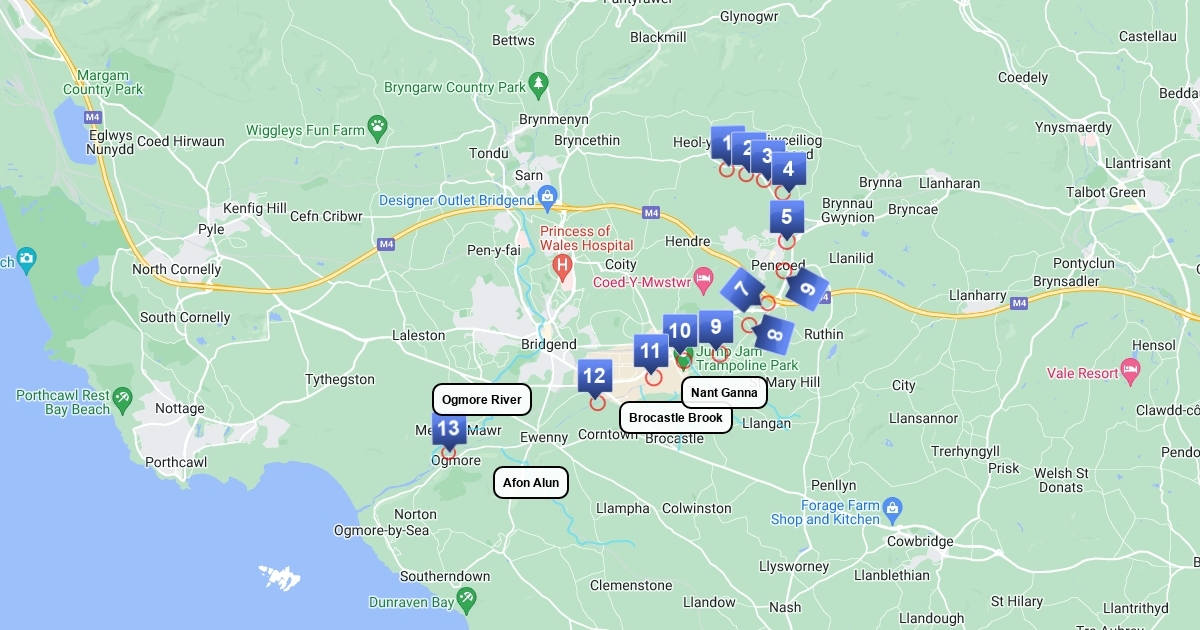Click the Brocastle Brook label
1200x630 pixels.
[676, 417]
